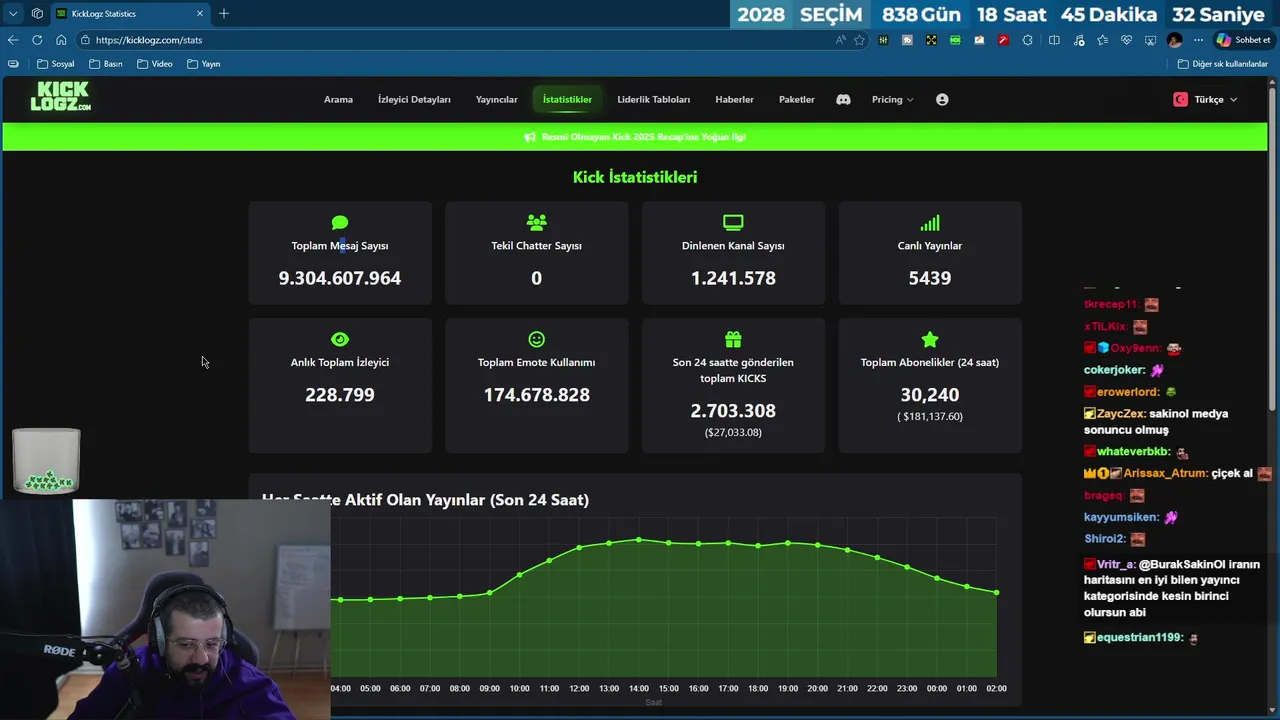Add page to favorites with star icon
Image resolution: width=1280 pixels, height=720 pixels.
[859, 40]
